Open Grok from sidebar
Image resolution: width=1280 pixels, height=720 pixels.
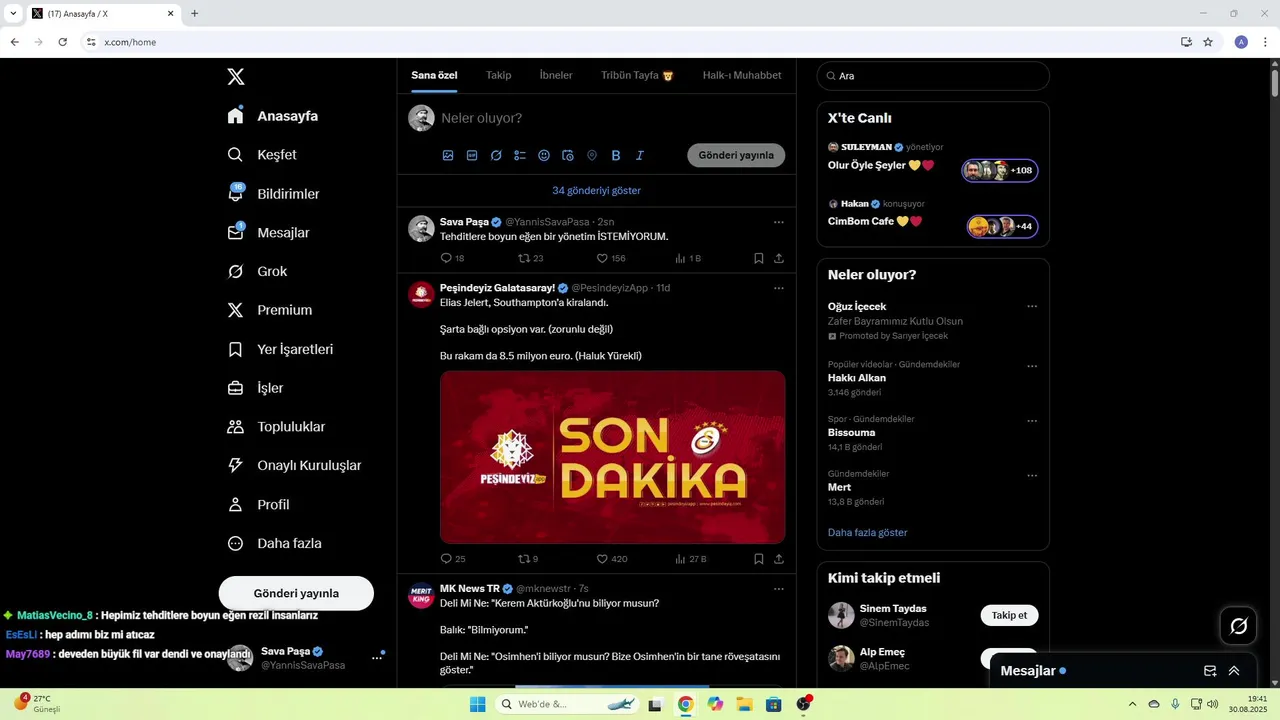coord(258,272)
